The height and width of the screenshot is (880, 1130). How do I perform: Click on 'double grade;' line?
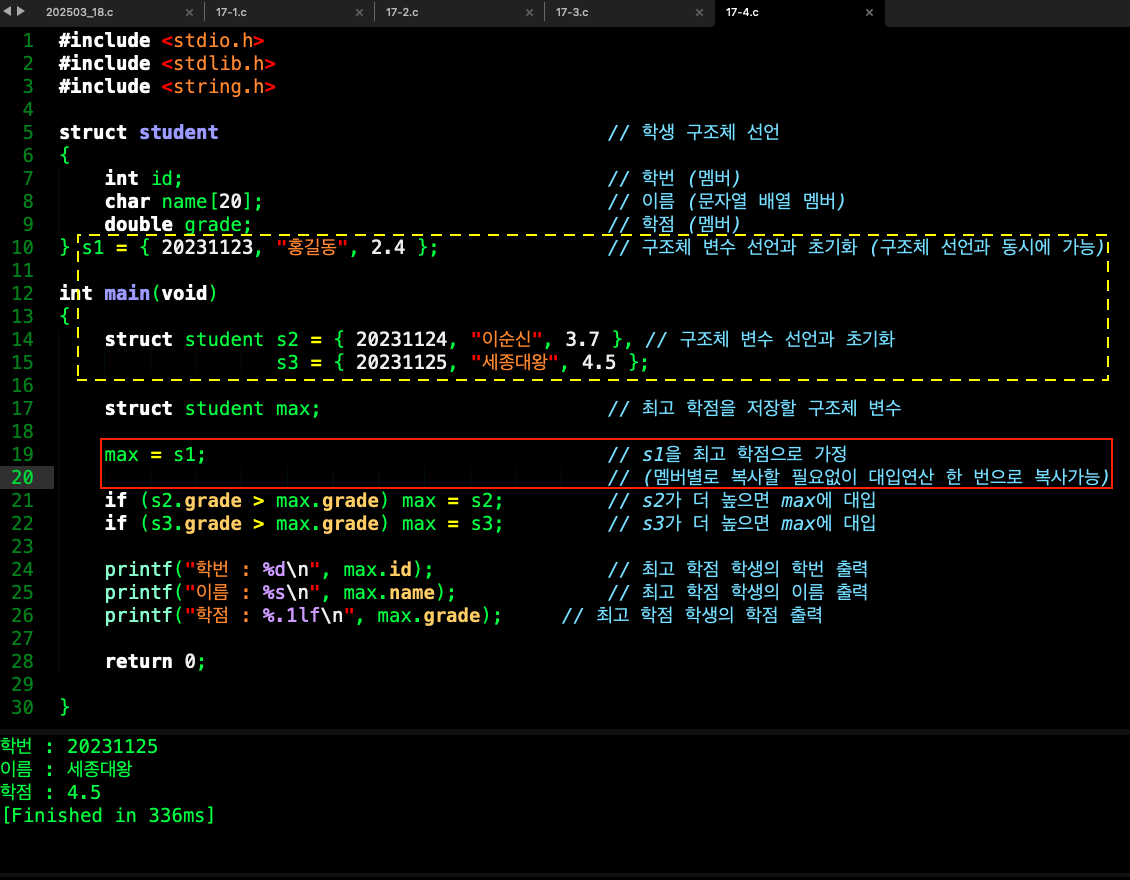point(178,224)
